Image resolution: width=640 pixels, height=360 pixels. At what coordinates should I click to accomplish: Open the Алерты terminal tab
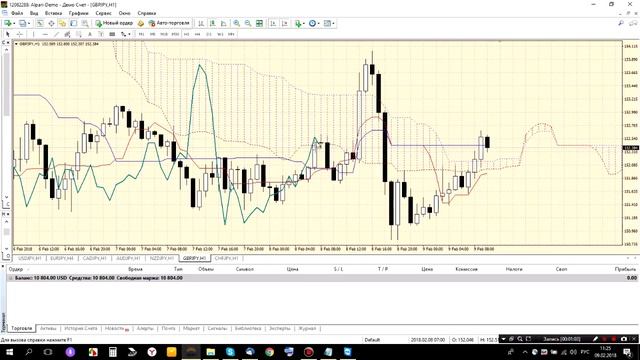pos(145,328)
